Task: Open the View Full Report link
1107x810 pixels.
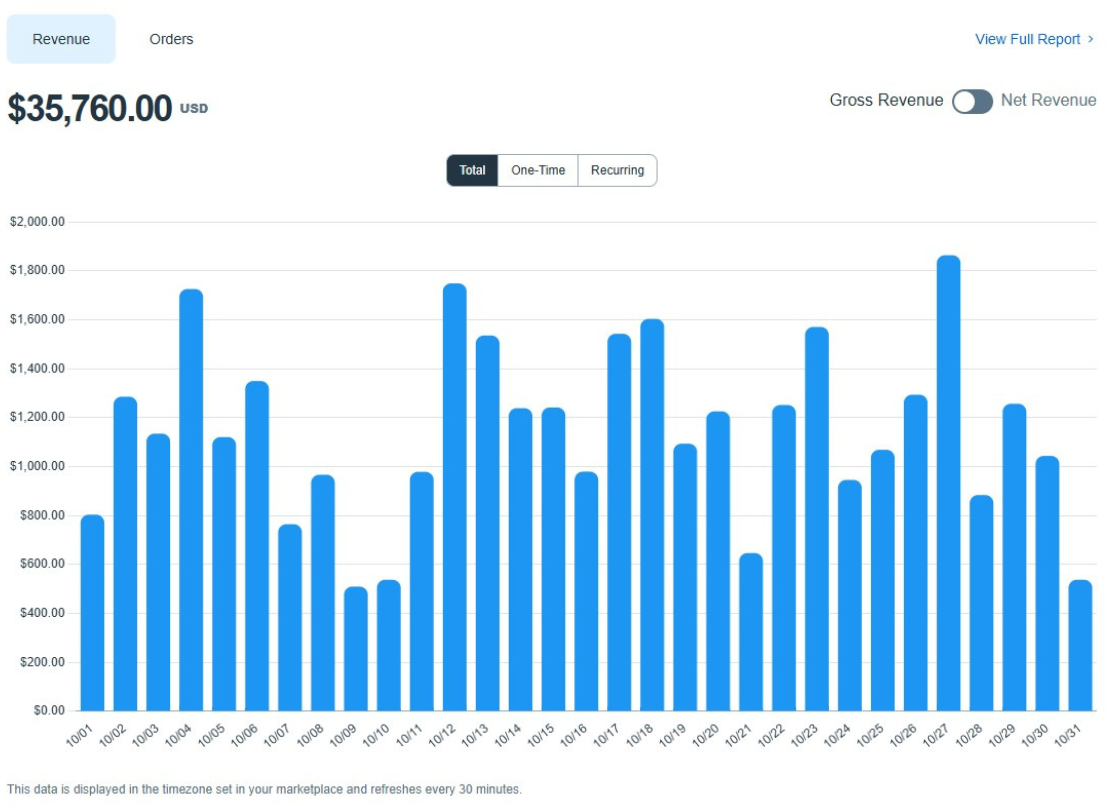Action: point(1027,39)
